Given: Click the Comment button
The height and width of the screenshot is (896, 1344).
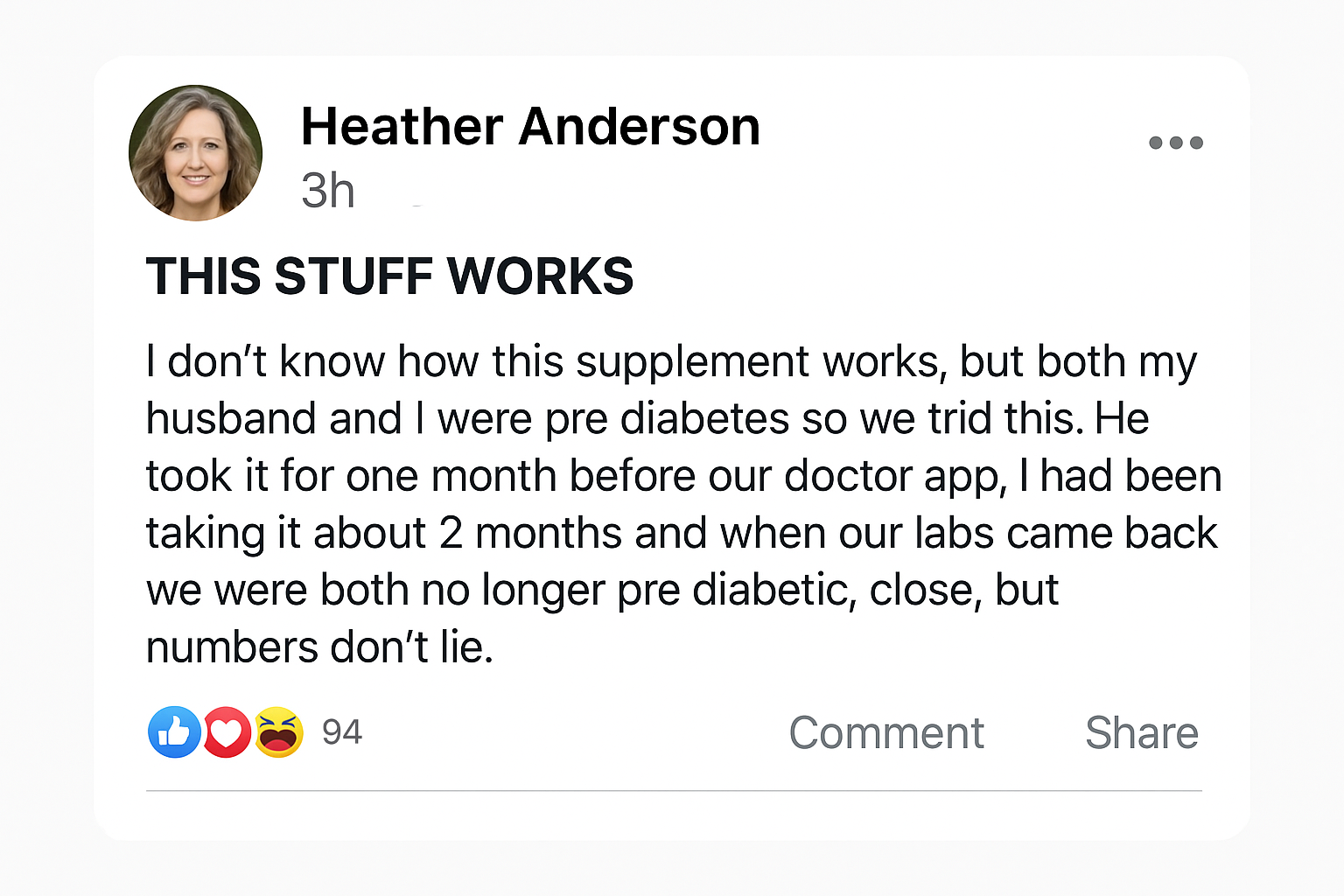Looking at the screenshot, I should click(x=886, y=732).
